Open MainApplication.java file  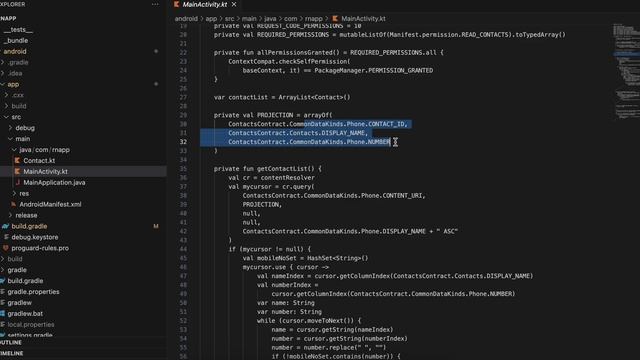click(x=54, y=182)
